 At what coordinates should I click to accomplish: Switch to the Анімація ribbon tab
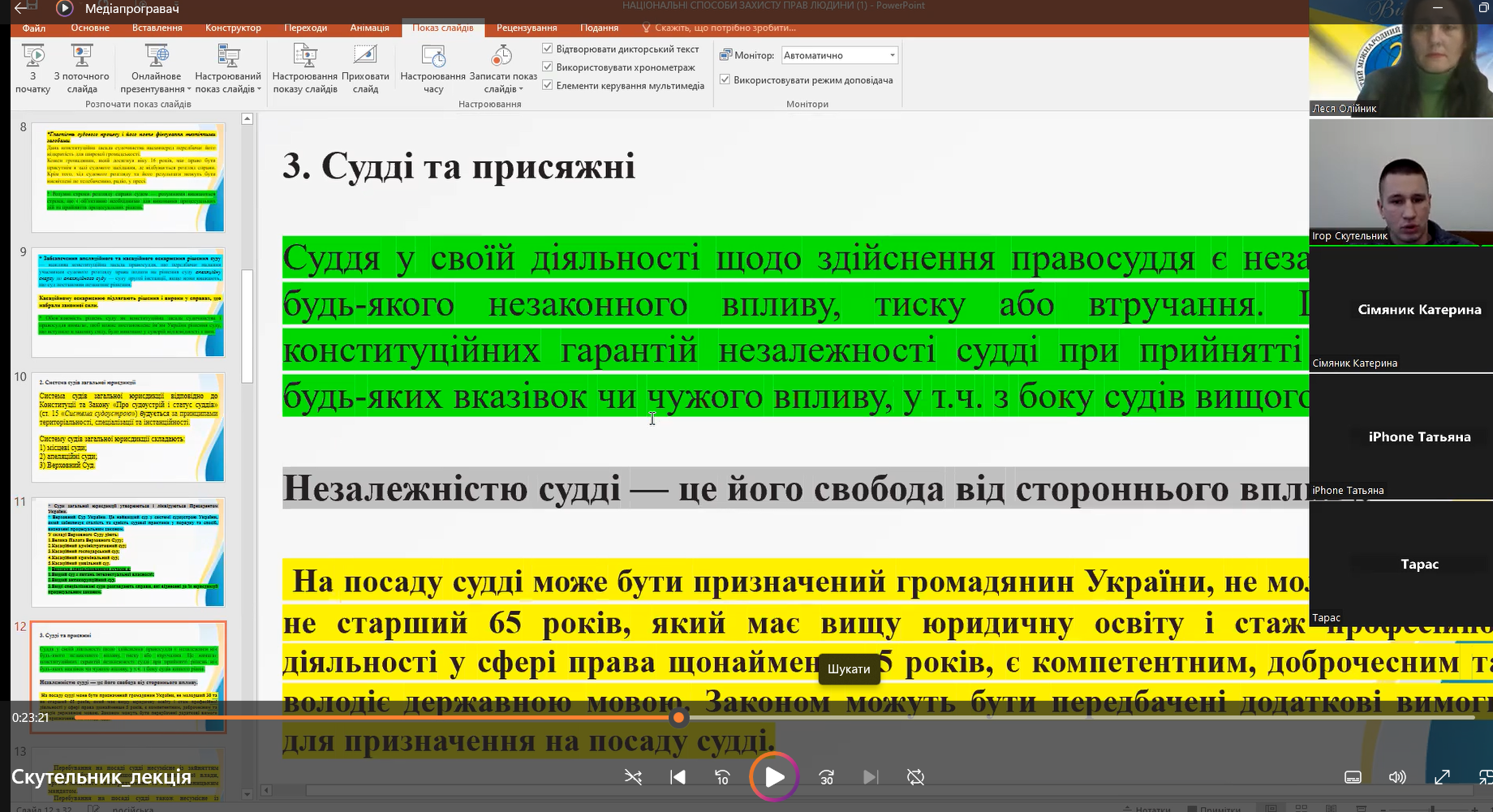pos(369,28)
